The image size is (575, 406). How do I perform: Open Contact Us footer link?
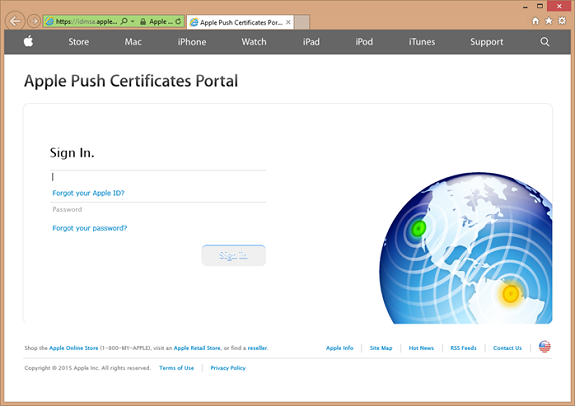(x=507, y=348)
